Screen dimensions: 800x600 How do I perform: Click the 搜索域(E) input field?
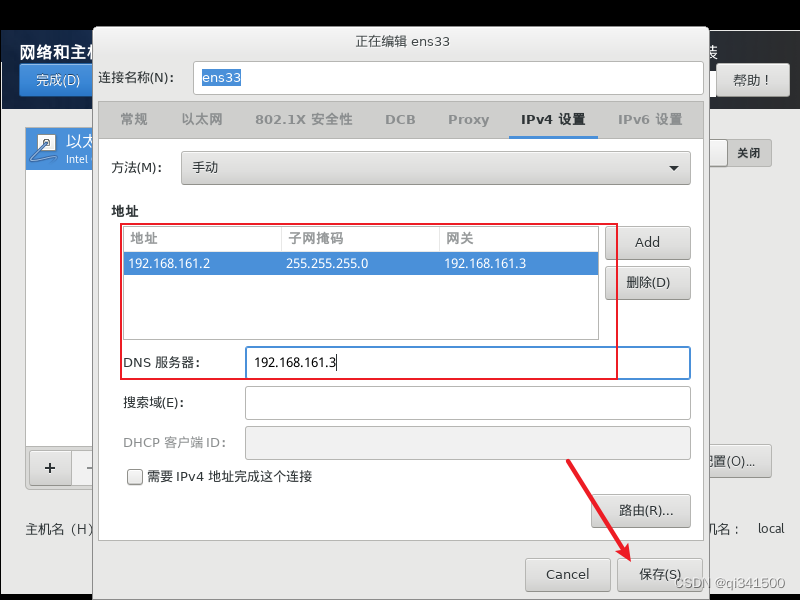[x=468, y=403]
